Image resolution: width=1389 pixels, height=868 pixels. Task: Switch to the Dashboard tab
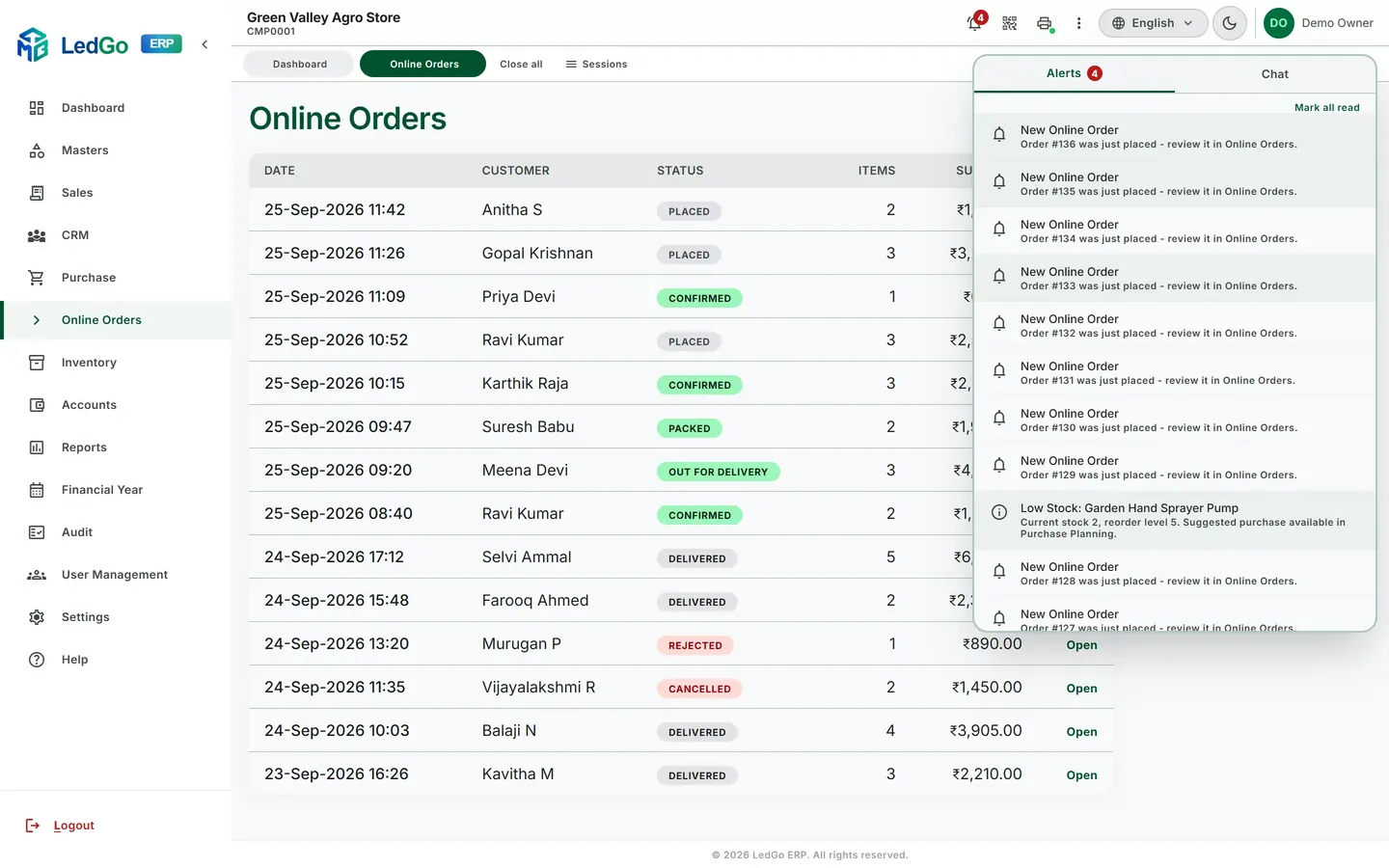tap(300, 64)
